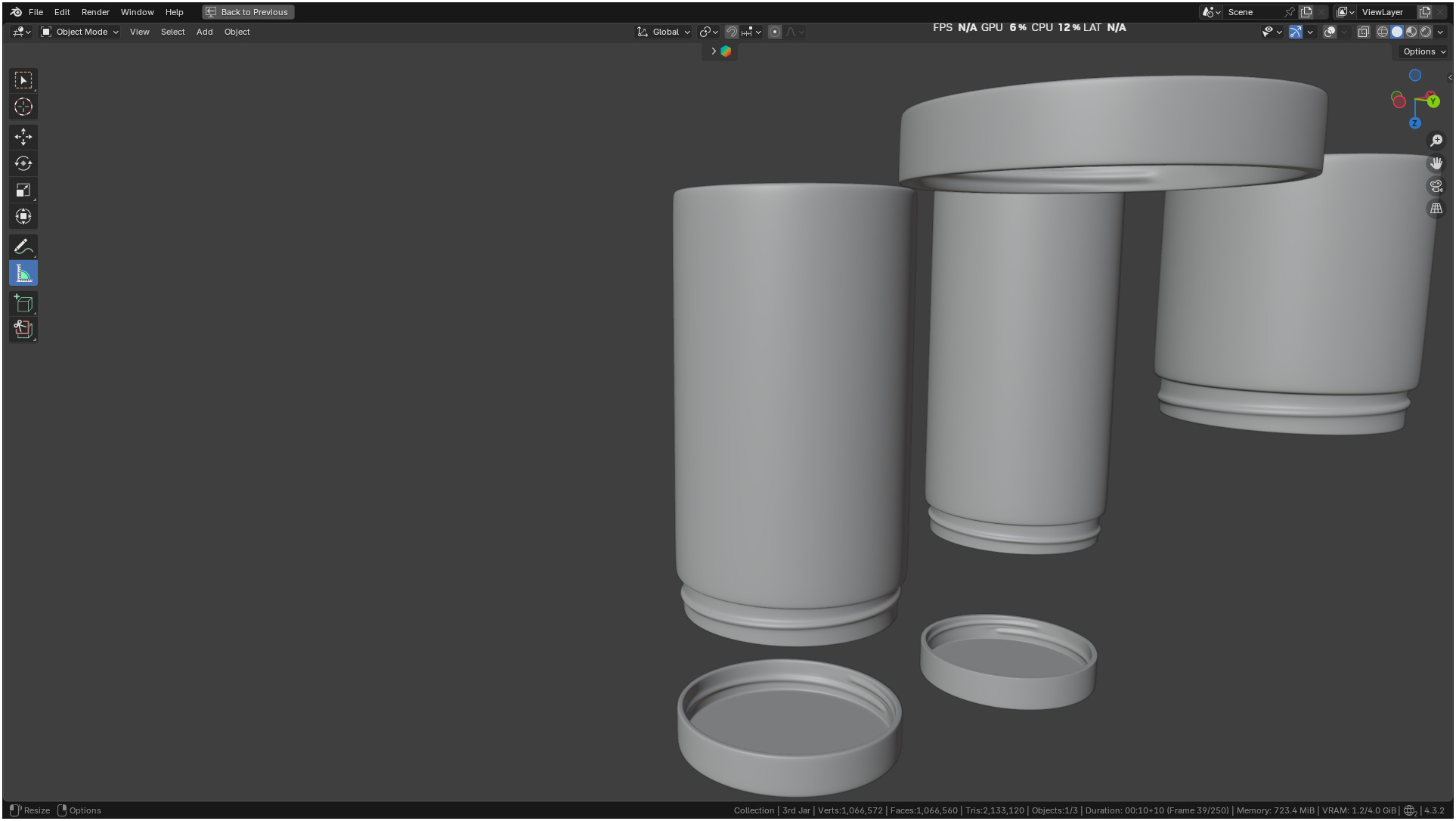Click the ViewLayer name field
Screen dimensions: 1456x821
coord(1387,12)
